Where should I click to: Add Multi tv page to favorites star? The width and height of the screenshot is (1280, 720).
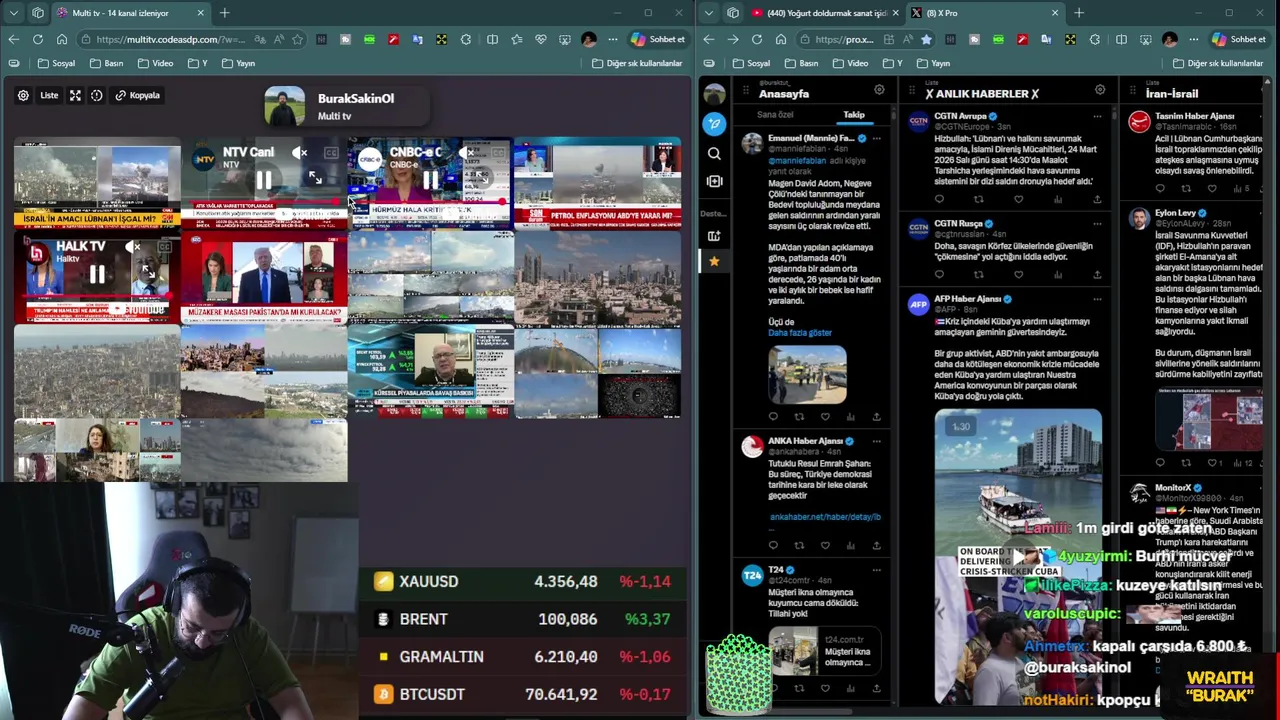(297, 39)
